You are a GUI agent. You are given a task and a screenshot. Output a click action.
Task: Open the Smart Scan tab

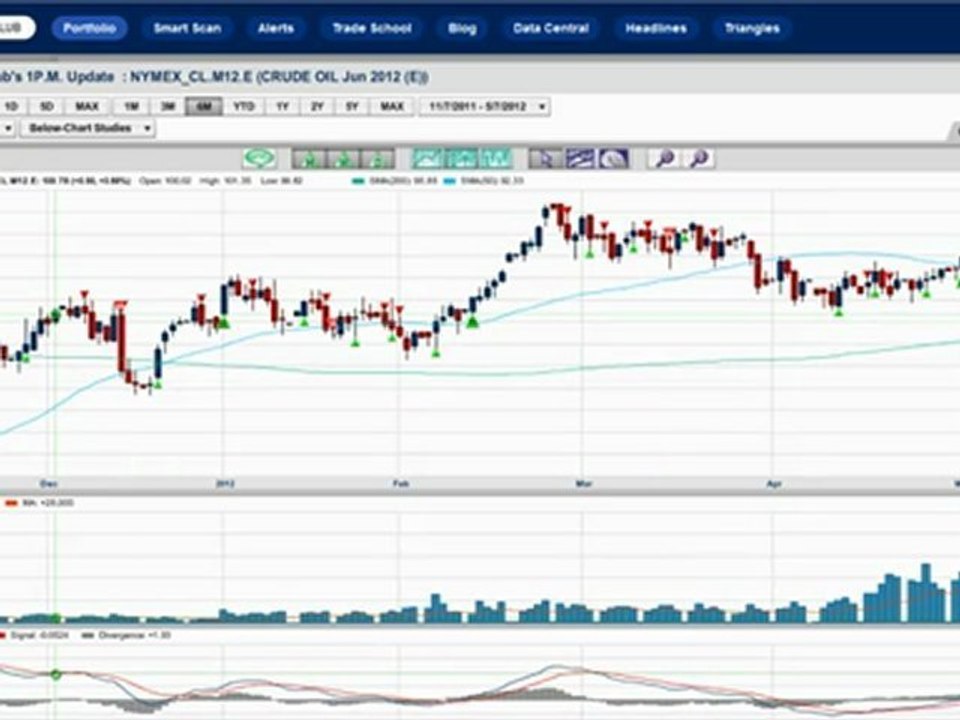[187, 28]
